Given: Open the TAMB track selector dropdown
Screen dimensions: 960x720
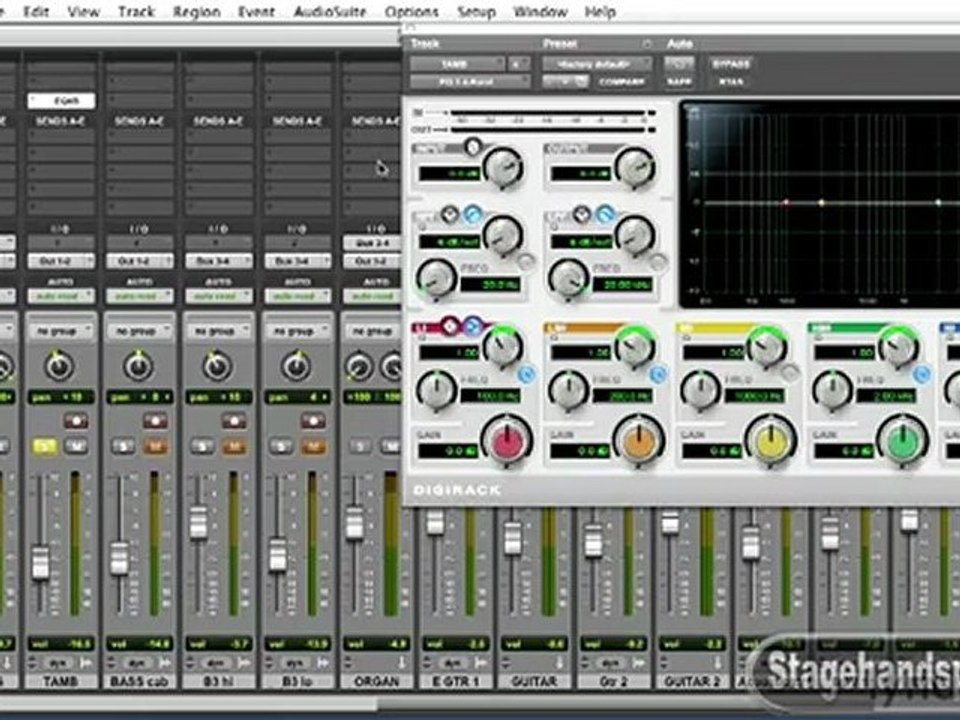Looking at the screenshot, I should tap(457, 64).
